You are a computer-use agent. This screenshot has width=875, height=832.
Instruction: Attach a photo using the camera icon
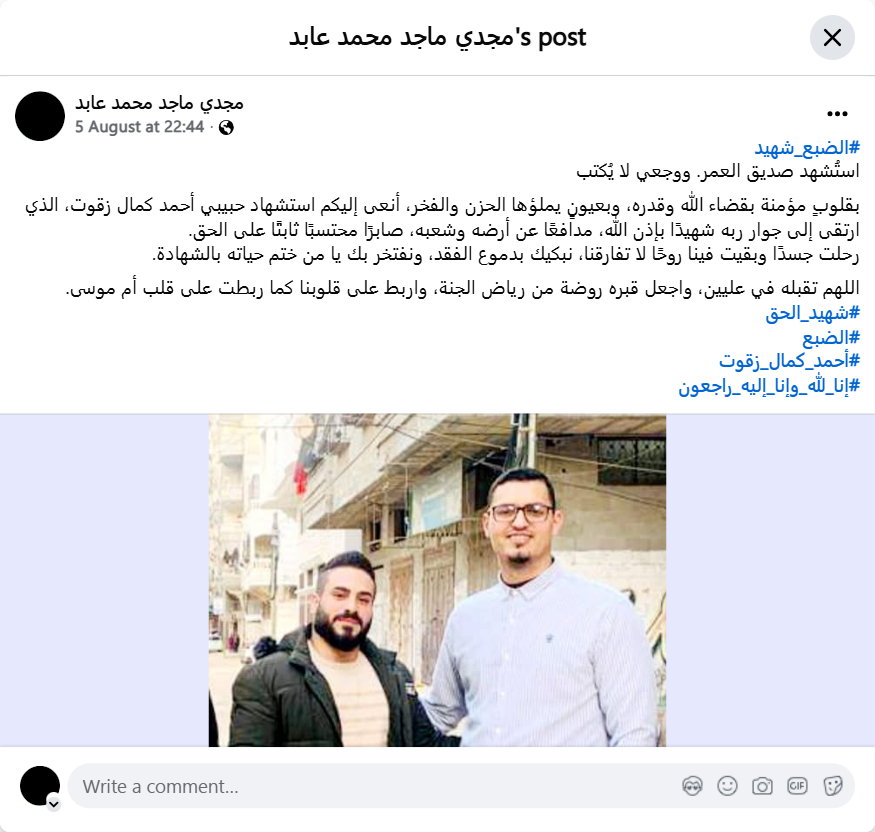[762, 786]
